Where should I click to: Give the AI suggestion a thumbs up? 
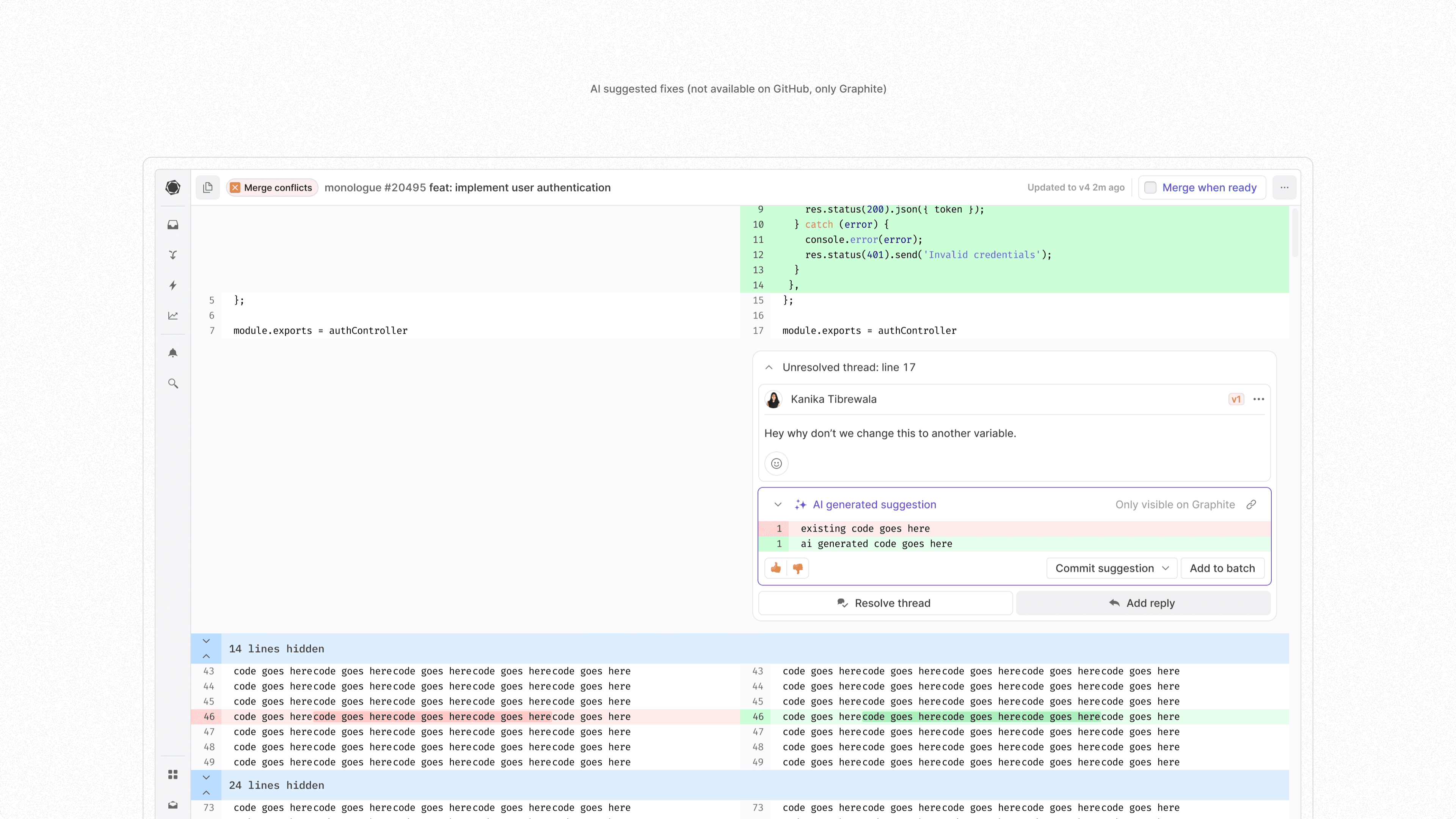(776, 568)
